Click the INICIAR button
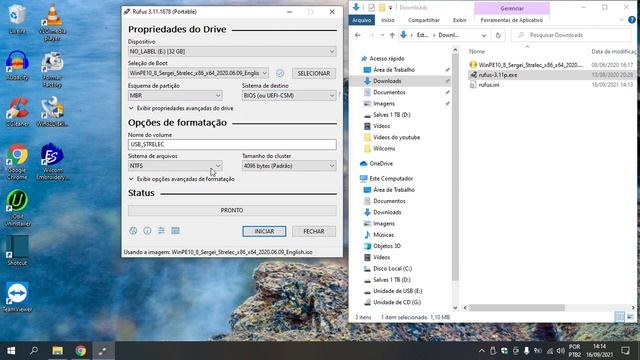Viewport: 640px width, 360px height. click(x=264, y=231)
